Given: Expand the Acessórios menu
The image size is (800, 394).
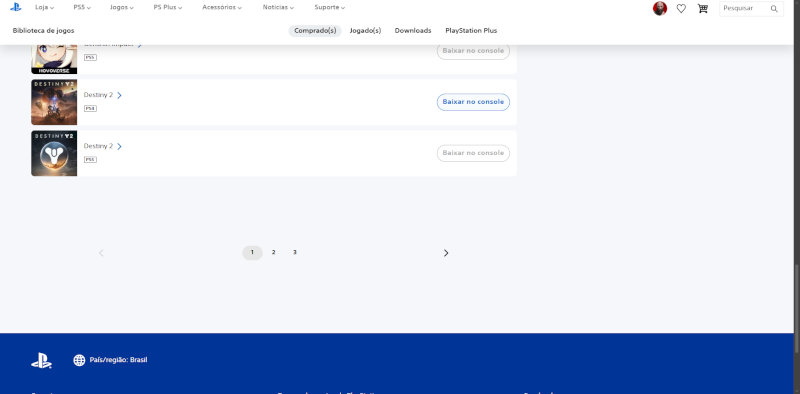Looking at the screenshot, I should pyautogui.click(x=222, y=8).
